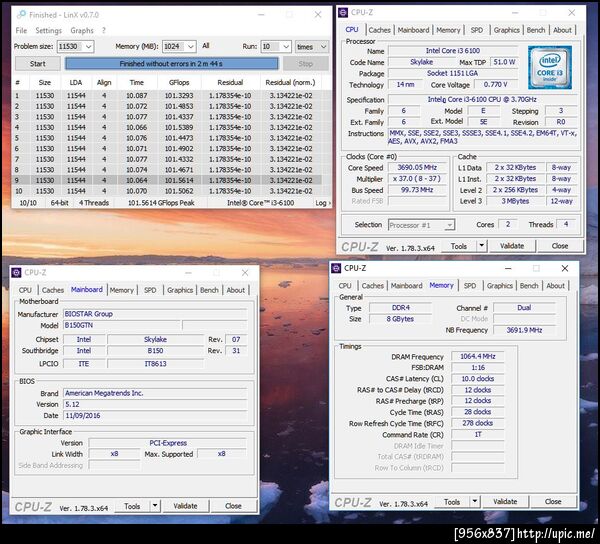Switch to SPD tab in Memory CPU-Z window
This screenshot has width=600, height=544.
point(470,286)
